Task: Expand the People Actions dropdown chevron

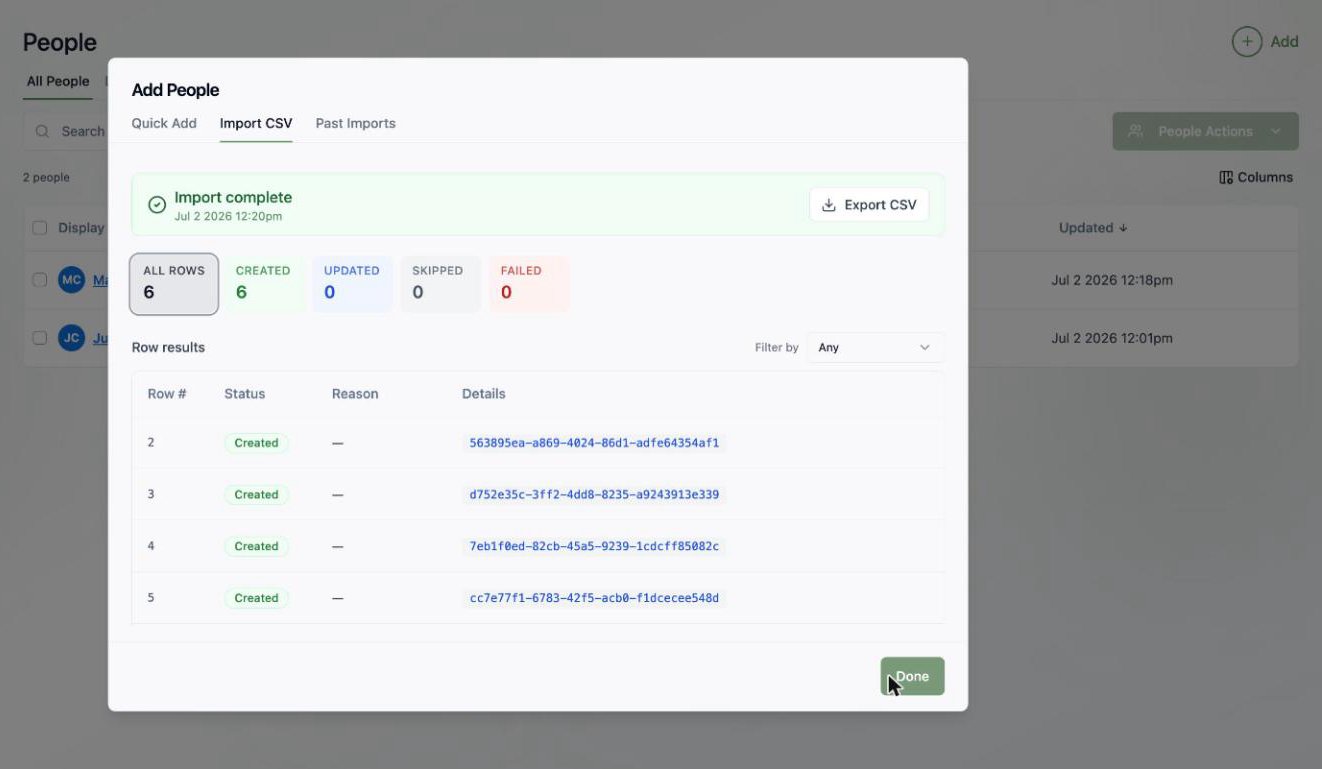Action: click(1276, 131)
